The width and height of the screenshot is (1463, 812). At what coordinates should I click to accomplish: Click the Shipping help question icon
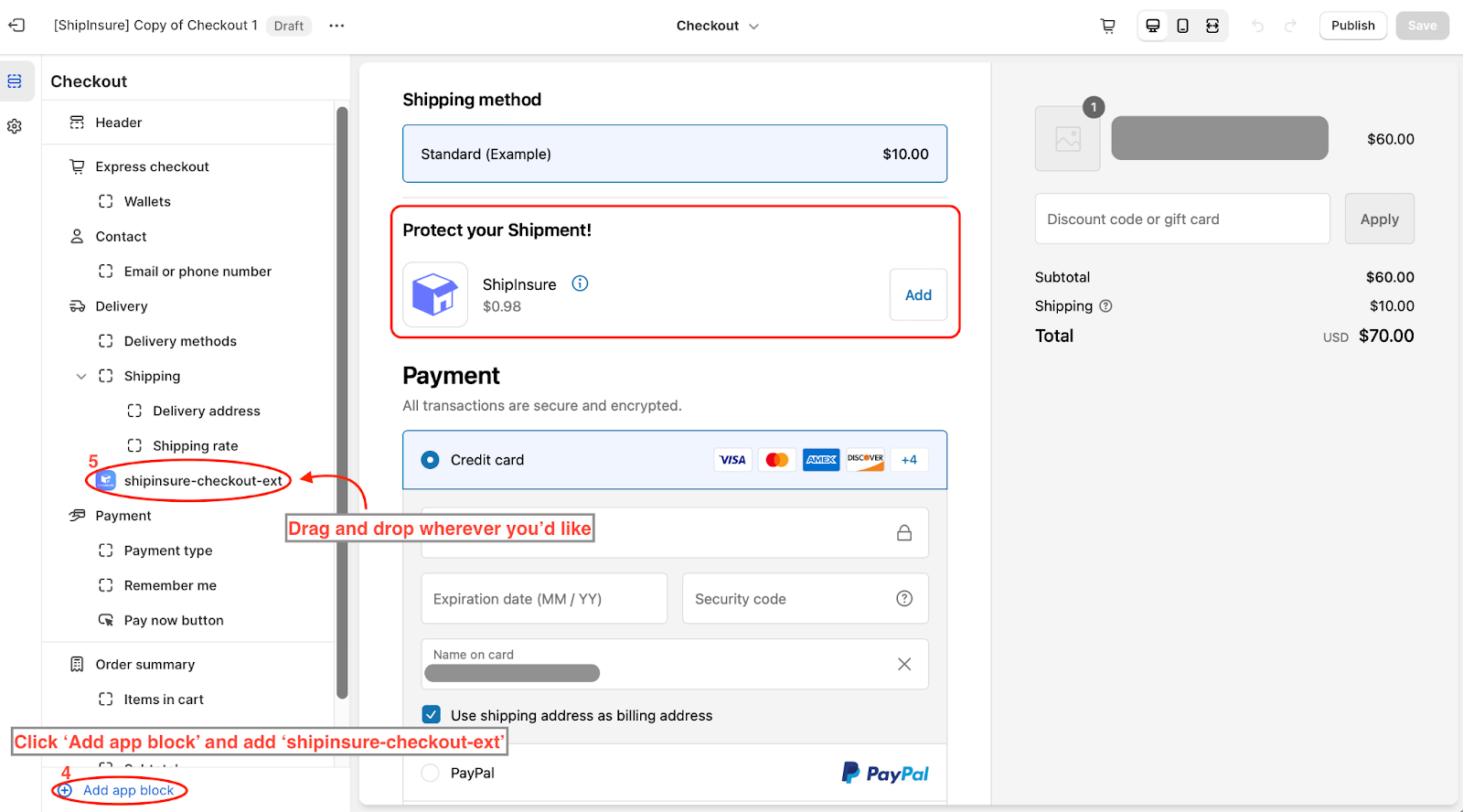click(1105, 306)
